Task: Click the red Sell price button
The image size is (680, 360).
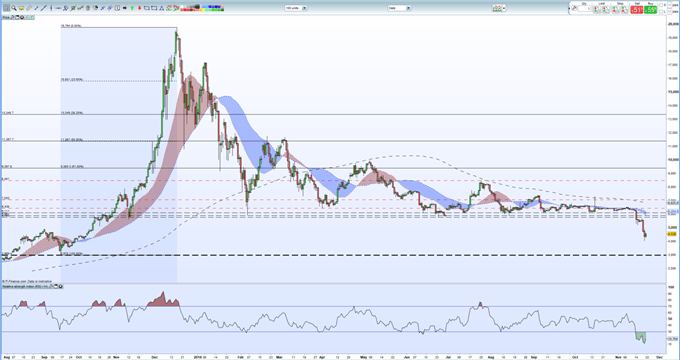Action: 637,10
